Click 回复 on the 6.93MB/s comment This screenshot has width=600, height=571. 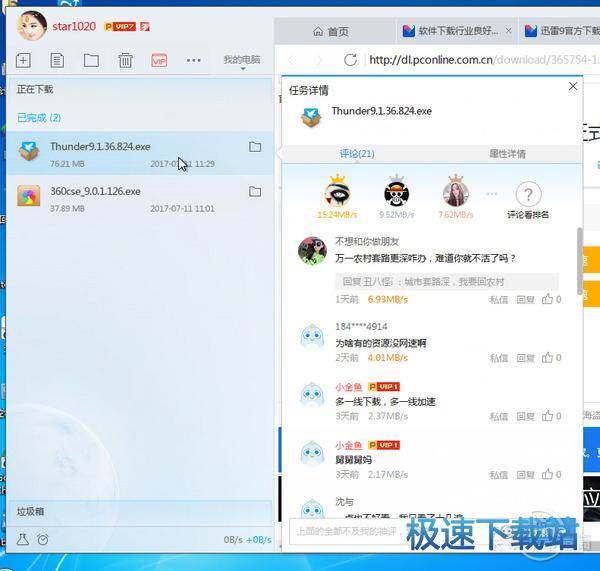pos(525,299)
